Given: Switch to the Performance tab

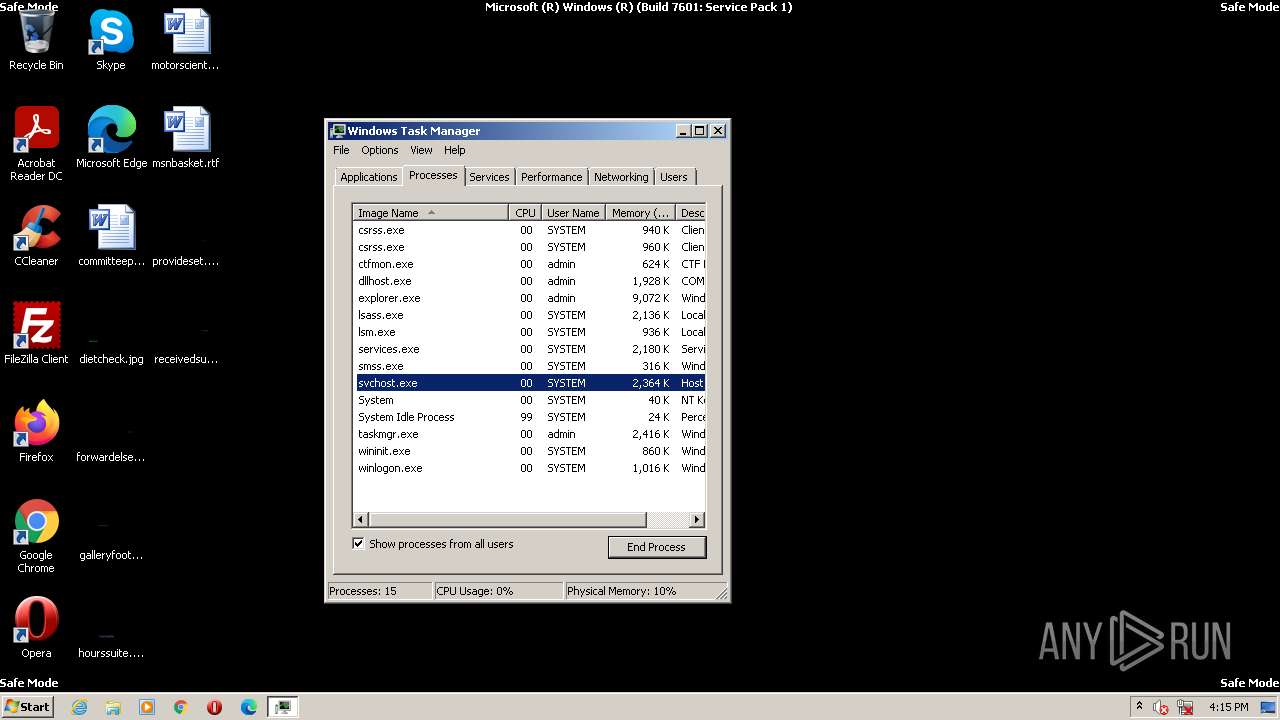Looking at the screenshot, I should tap(551, 177).
